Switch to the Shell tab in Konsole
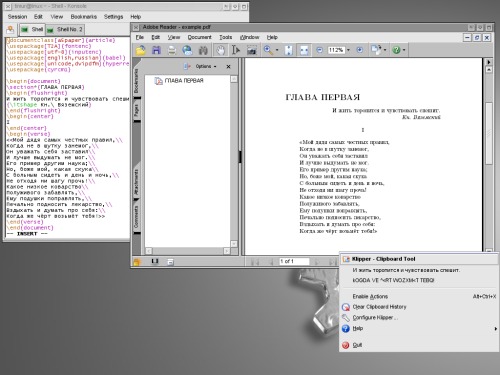This screenshot has width=500, height=375. pos(32,30)
